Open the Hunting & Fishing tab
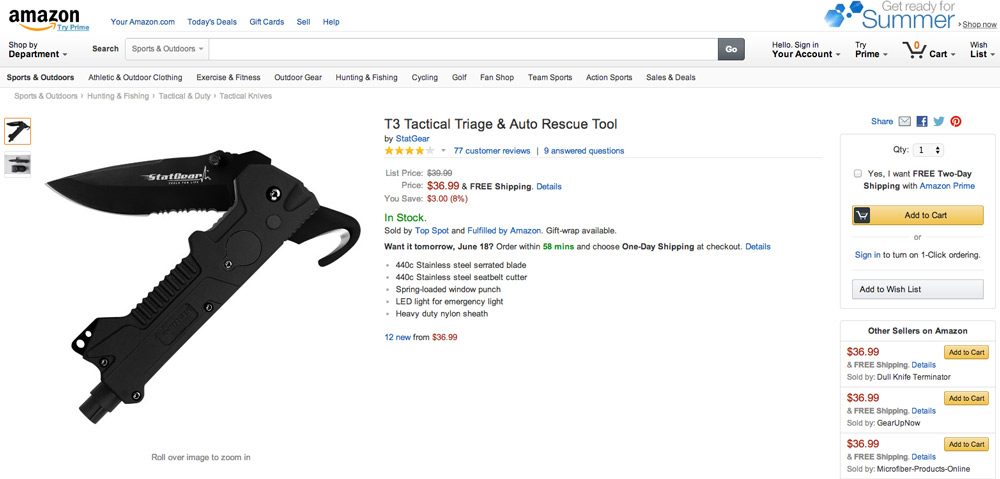Screen dimensions: 1000x479 pos(366,77)
